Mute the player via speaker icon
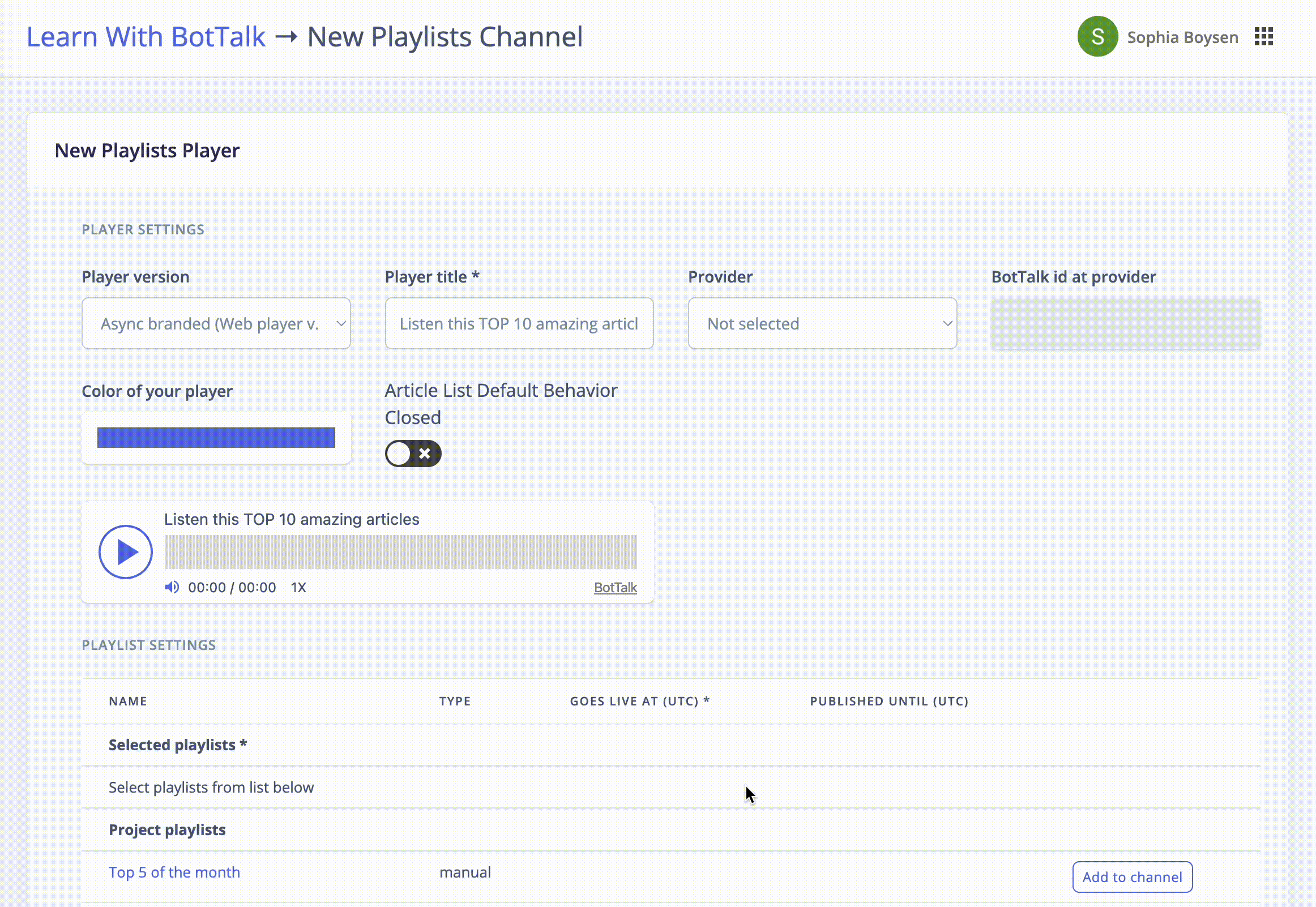The width and height of the screenshot is (1316, 907). pos(172,587)
